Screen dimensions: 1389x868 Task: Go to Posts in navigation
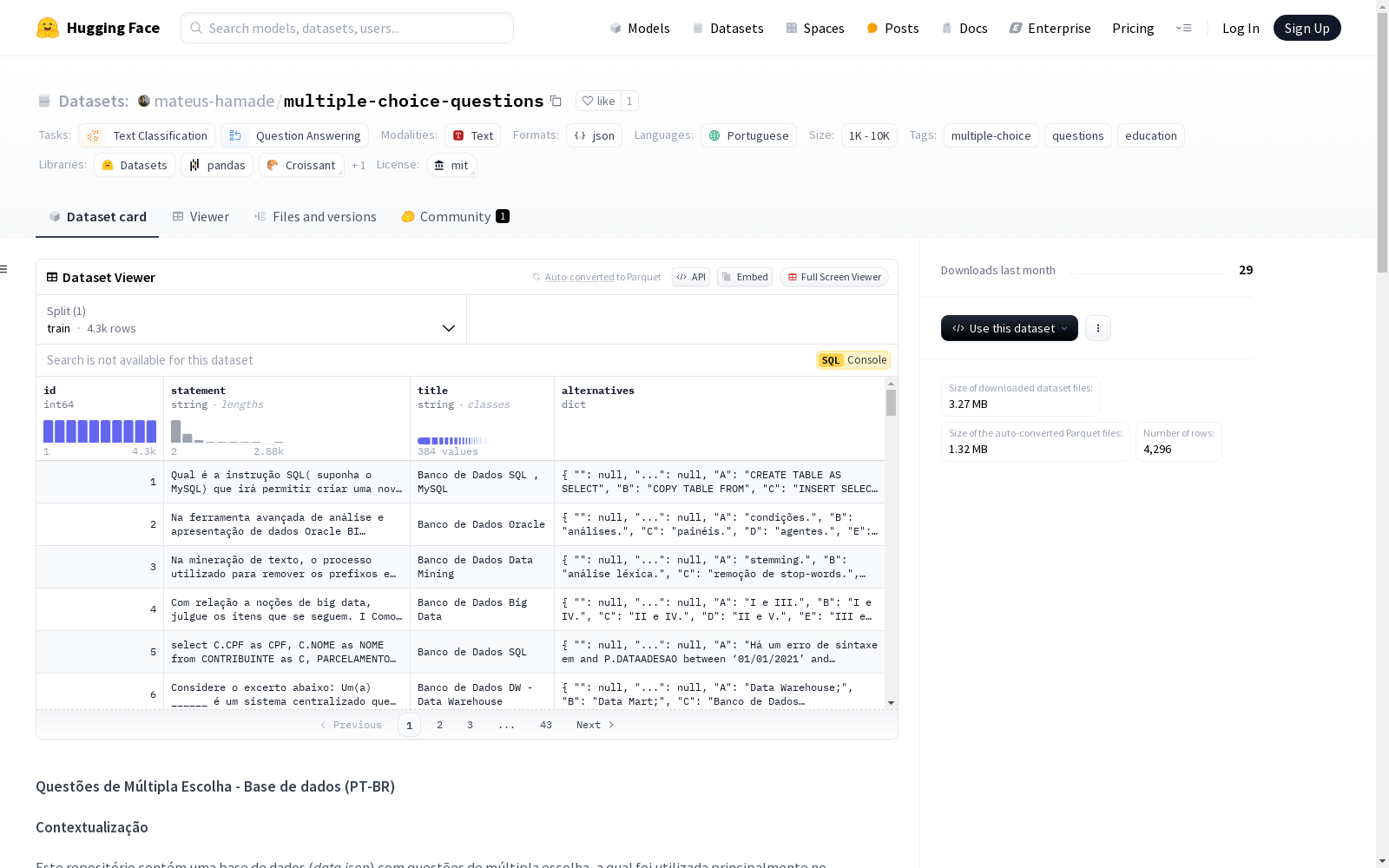892,28
